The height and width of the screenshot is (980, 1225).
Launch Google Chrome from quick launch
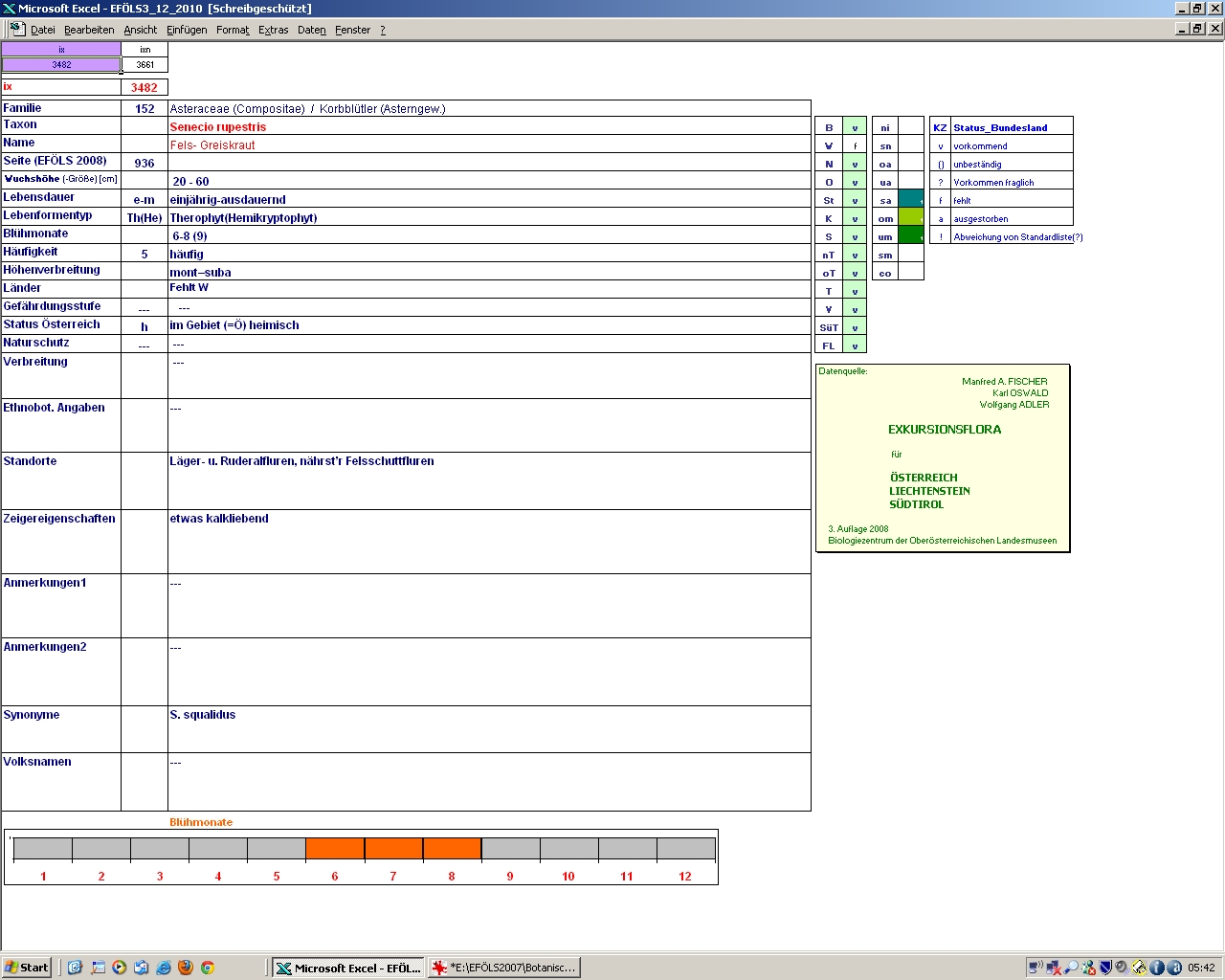tap(207, 968)
